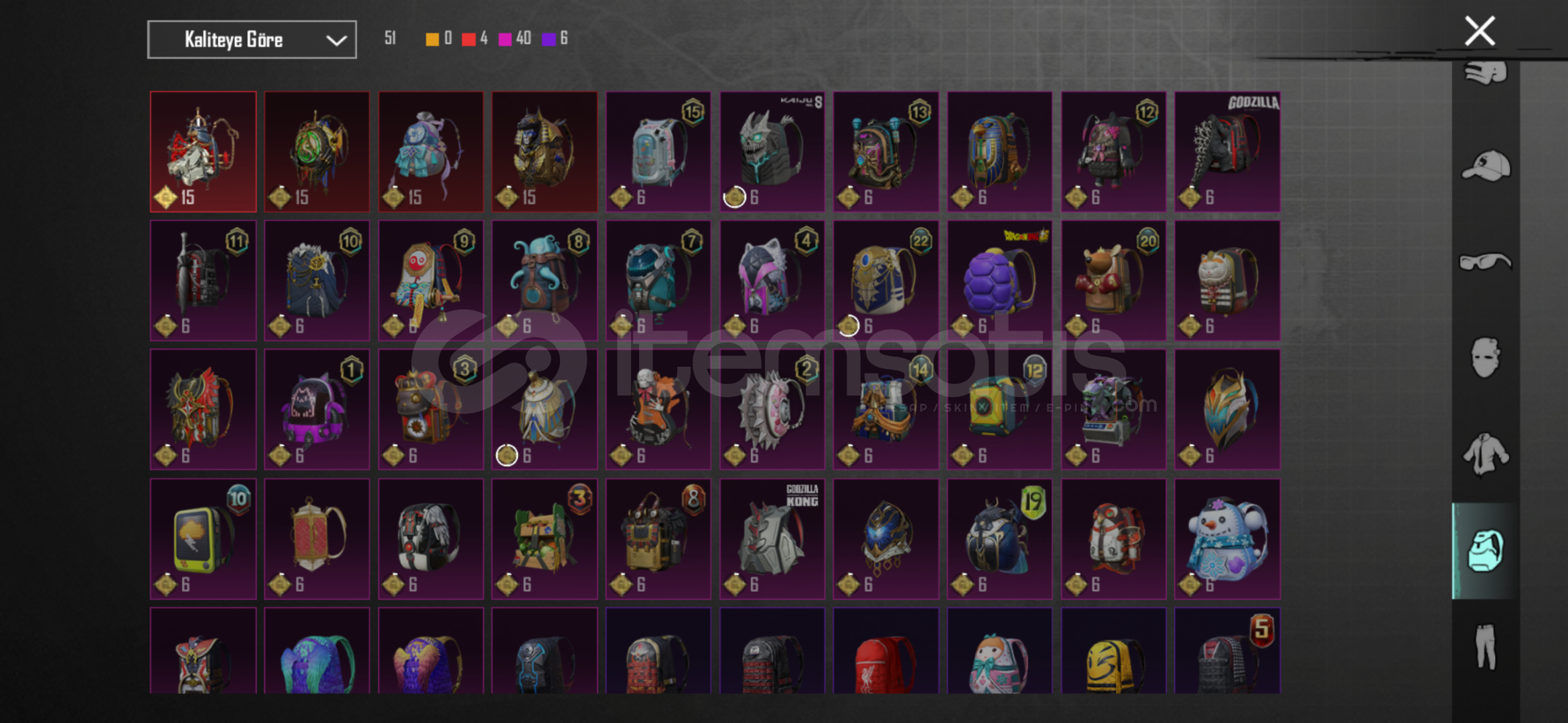Open the face mask category icon
The width and height of the screenshot is (1568, 723).
tap(1486, 357)
